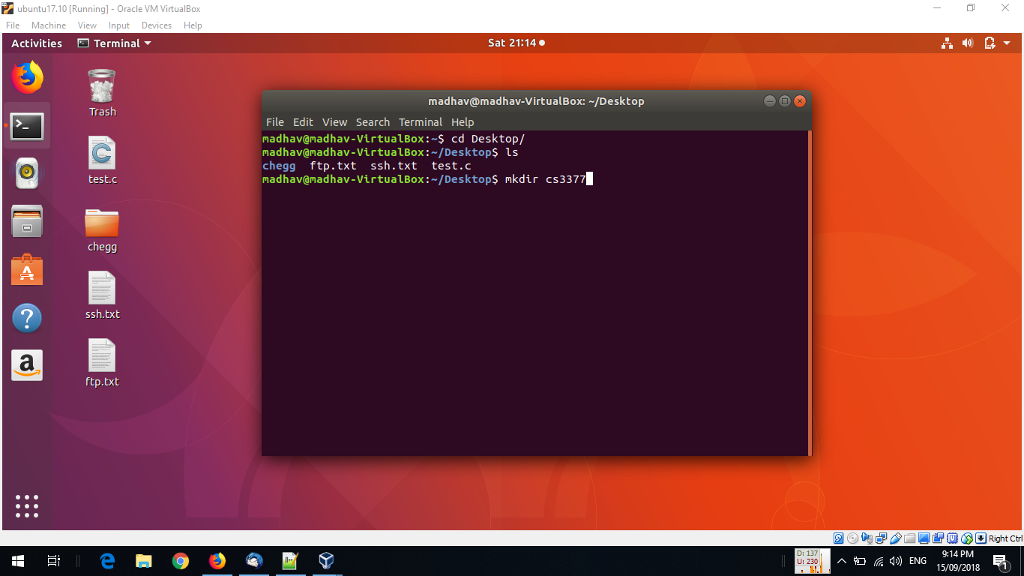
Task: Open the terminal Terminal menu
Action: 421,122
